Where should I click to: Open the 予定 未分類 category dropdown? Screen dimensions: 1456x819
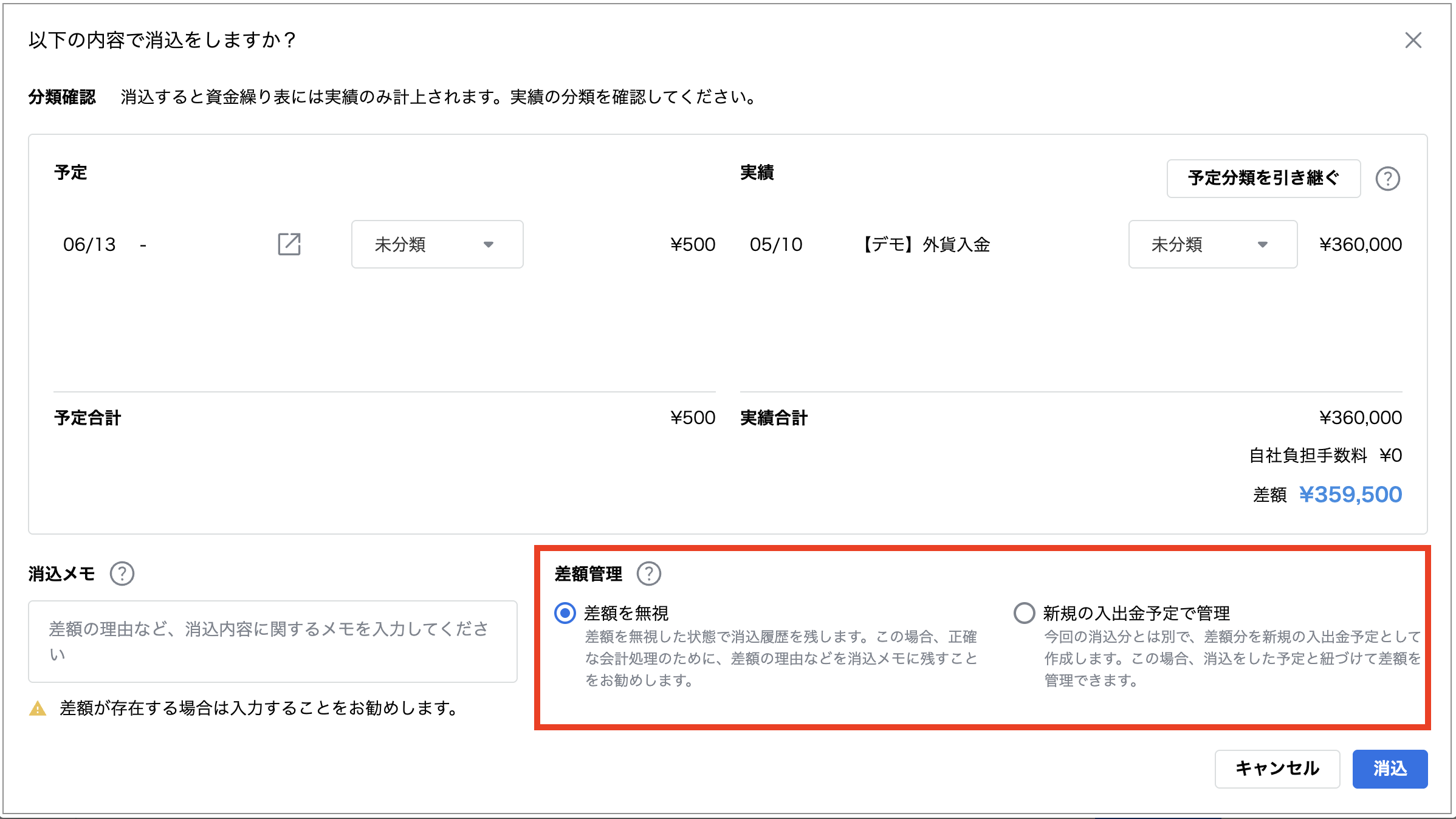pyautogui.click(x=438, y=244)
